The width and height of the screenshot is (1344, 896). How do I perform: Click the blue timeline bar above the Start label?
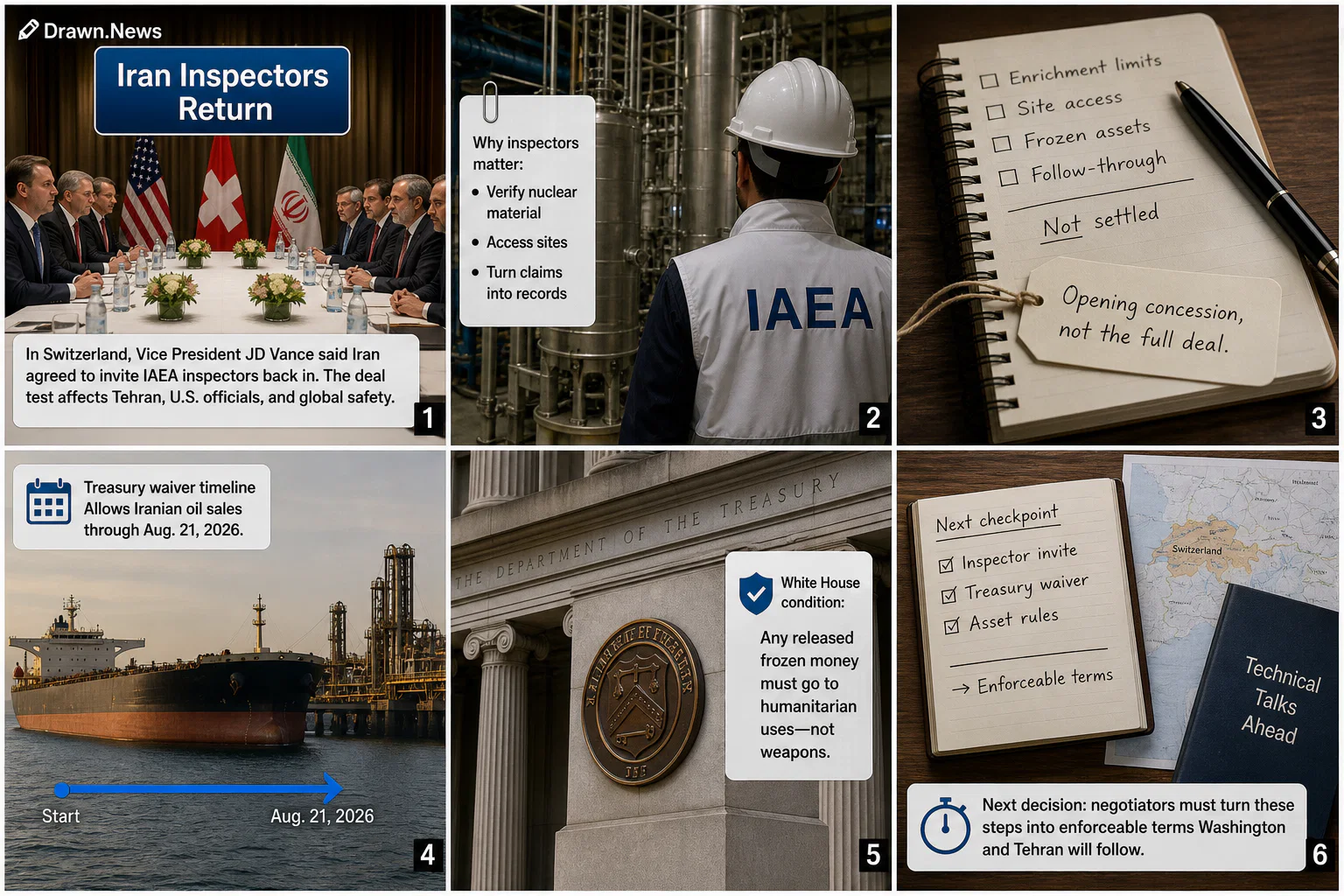point(197,789)
